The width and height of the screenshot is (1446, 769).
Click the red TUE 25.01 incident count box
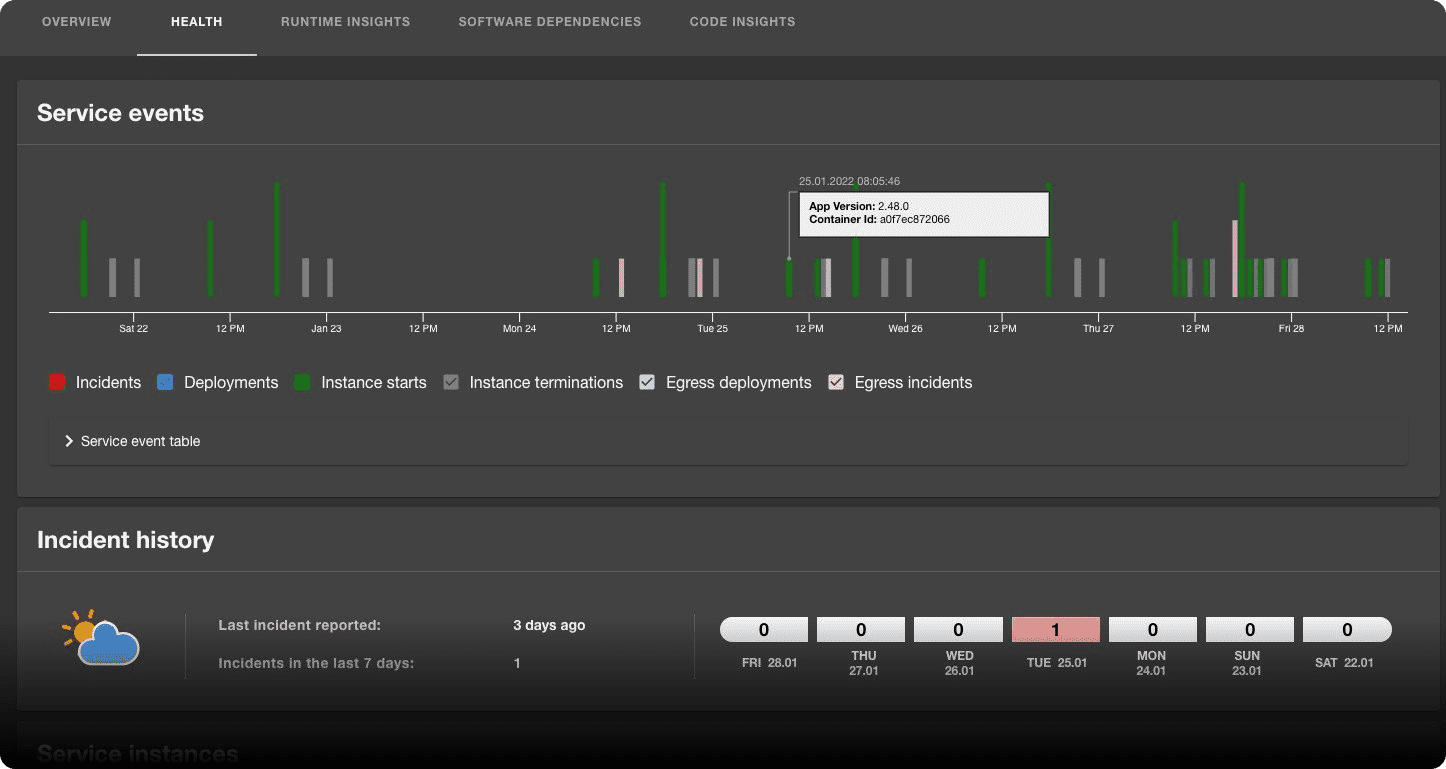[1055, 630]
